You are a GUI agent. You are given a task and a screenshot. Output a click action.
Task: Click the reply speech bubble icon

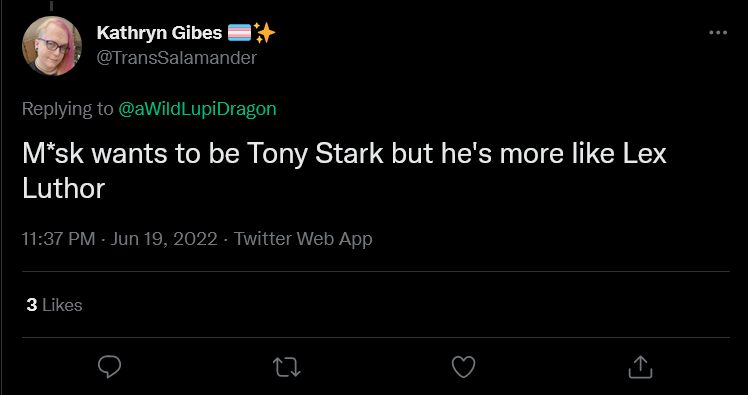click(x=110, y=367)
